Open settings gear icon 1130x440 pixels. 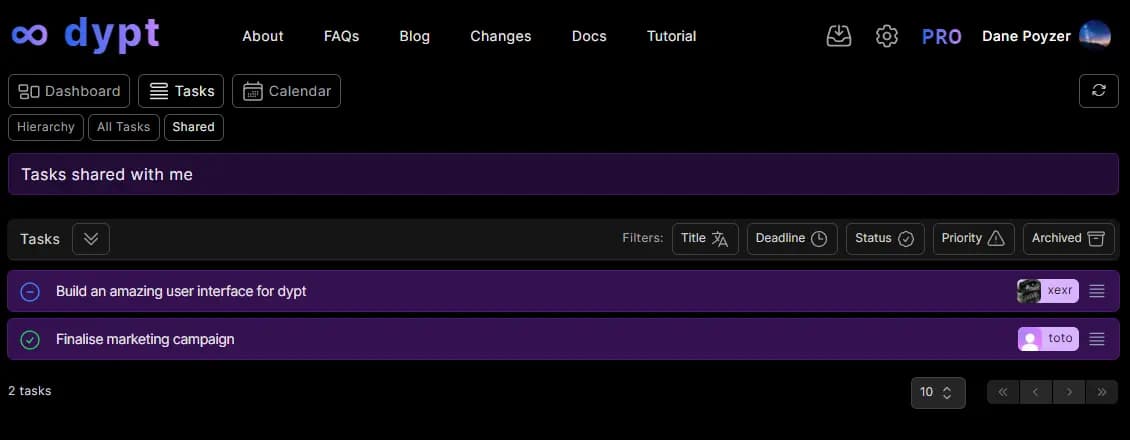tap(886, 36)
